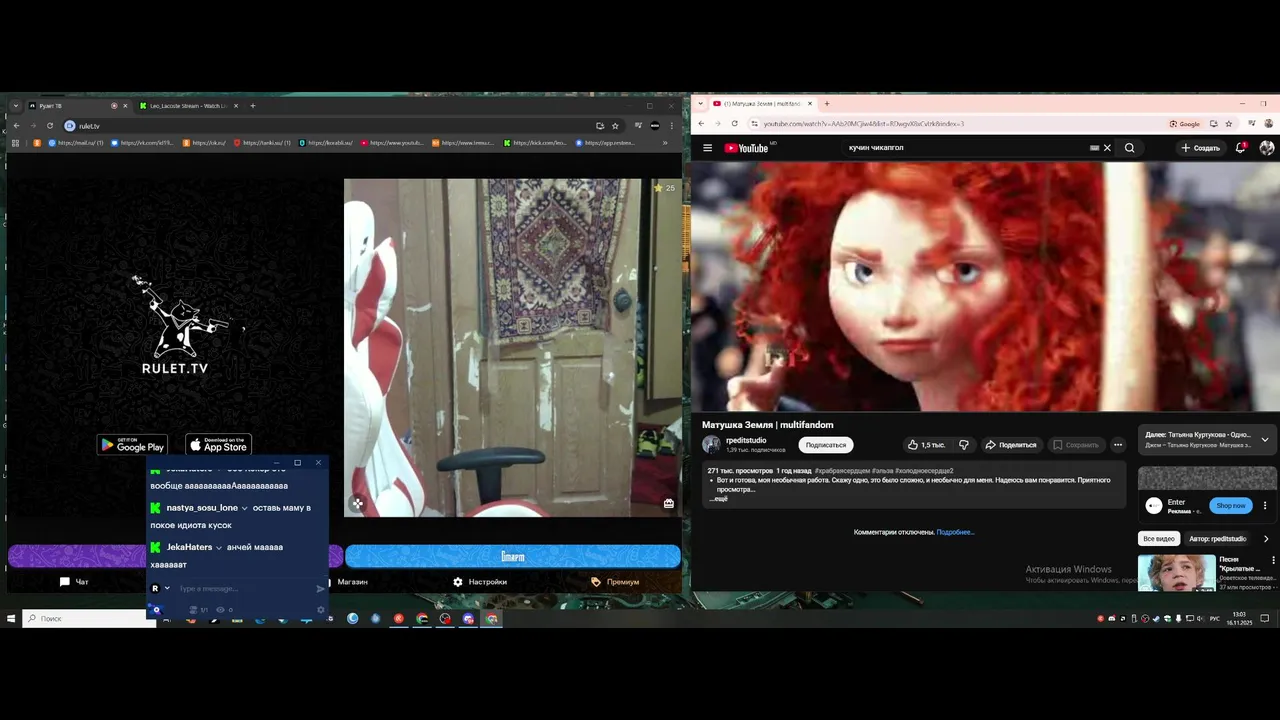Select the Автор: rpeditstudio chip
The height and width of the screenshot is (720, 1280).
click(1217, 539)
